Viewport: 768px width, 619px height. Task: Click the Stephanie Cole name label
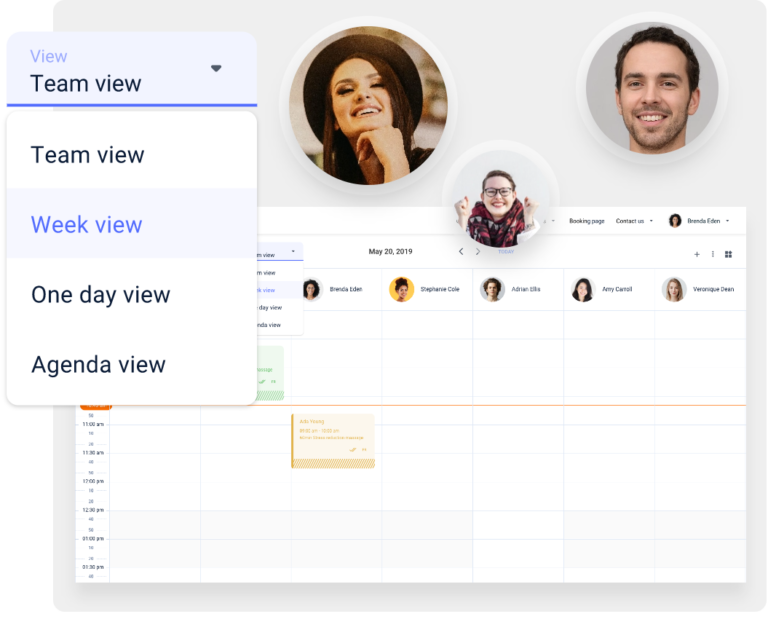coord(440,289)
